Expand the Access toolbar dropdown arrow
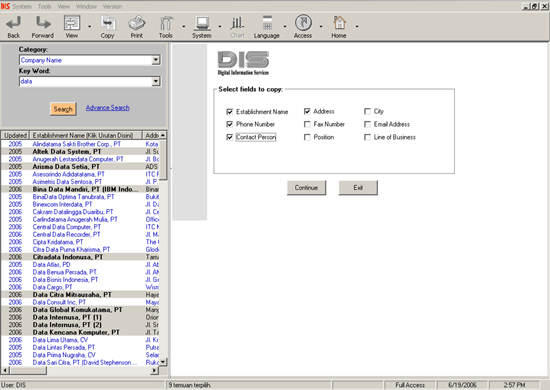This screenshot has width=550, height=390. click(x=321, y=26)
